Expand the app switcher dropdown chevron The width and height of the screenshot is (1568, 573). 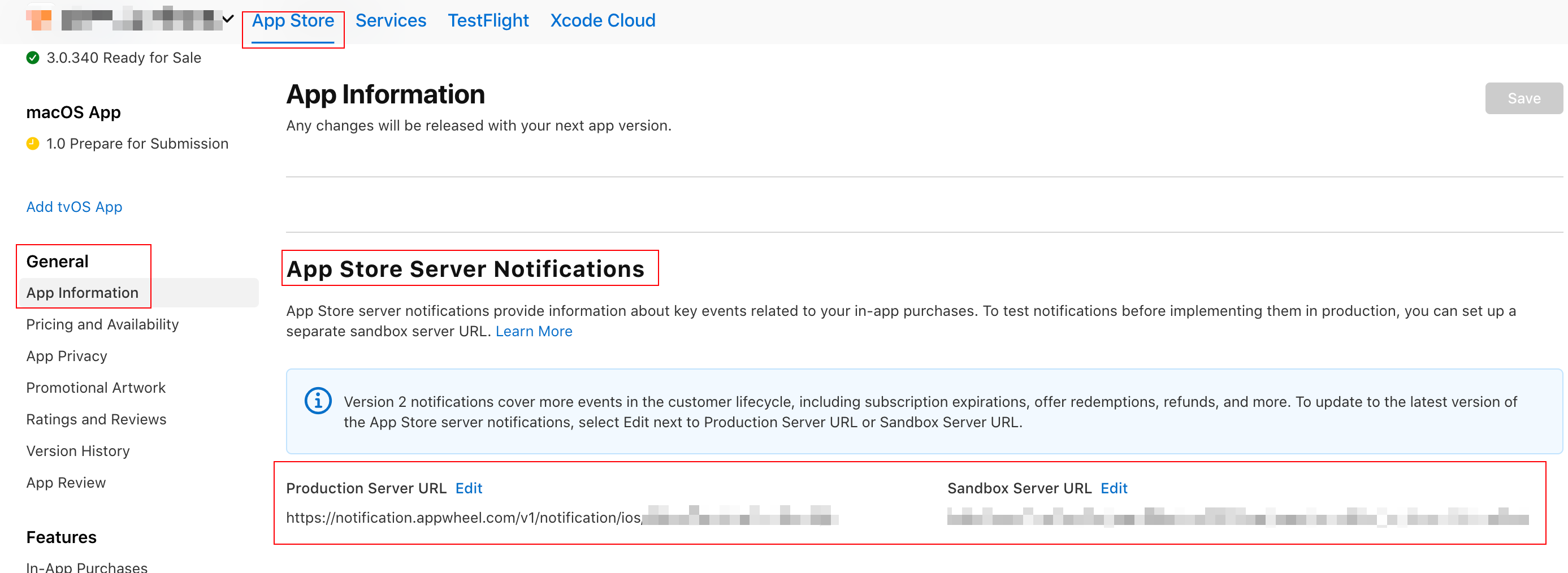pyautogui.click(x=228, y=19)
